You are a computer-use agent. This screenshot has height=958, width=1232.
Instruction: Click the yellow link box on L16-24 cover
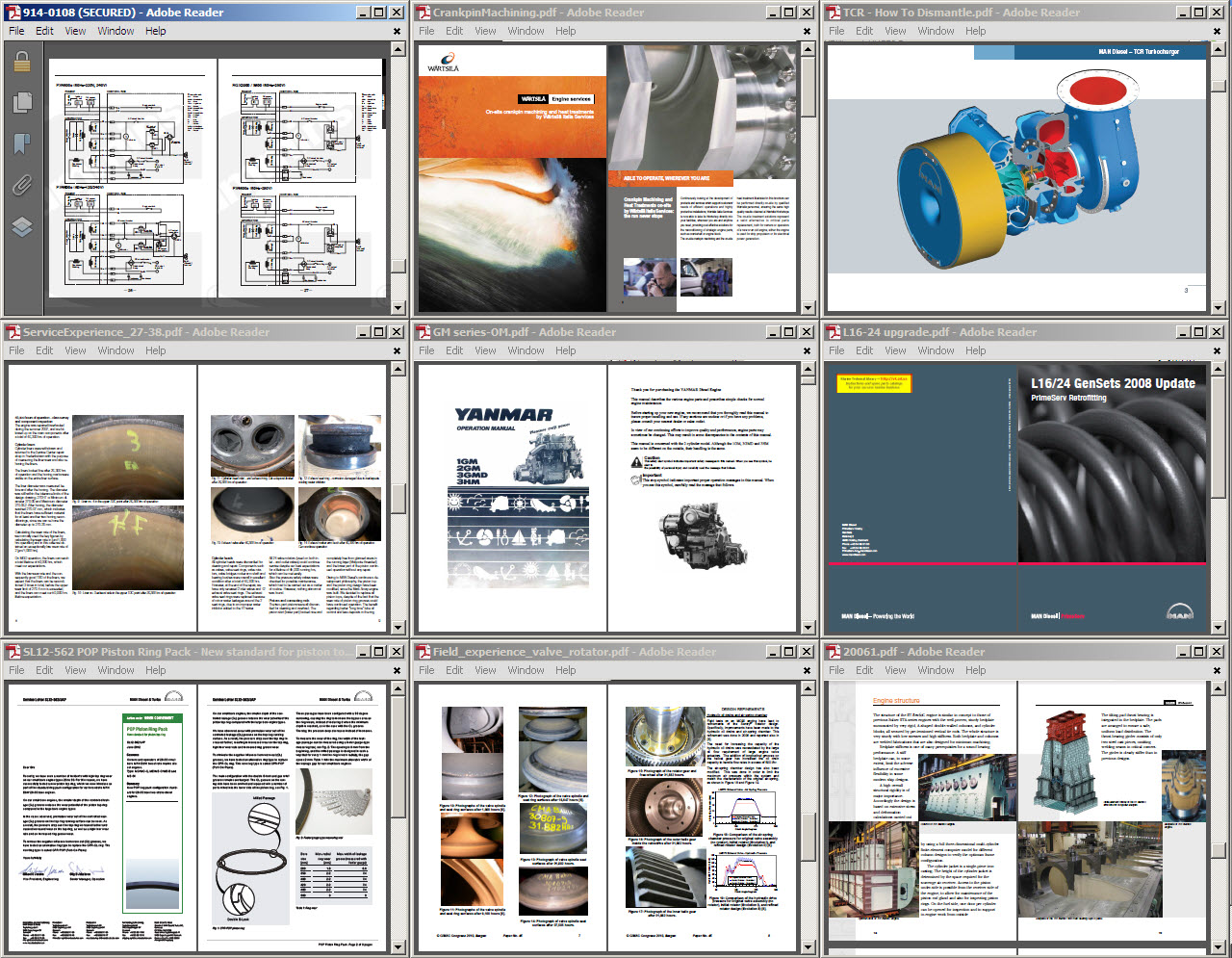pyautogui.click(x=873, y=383)
